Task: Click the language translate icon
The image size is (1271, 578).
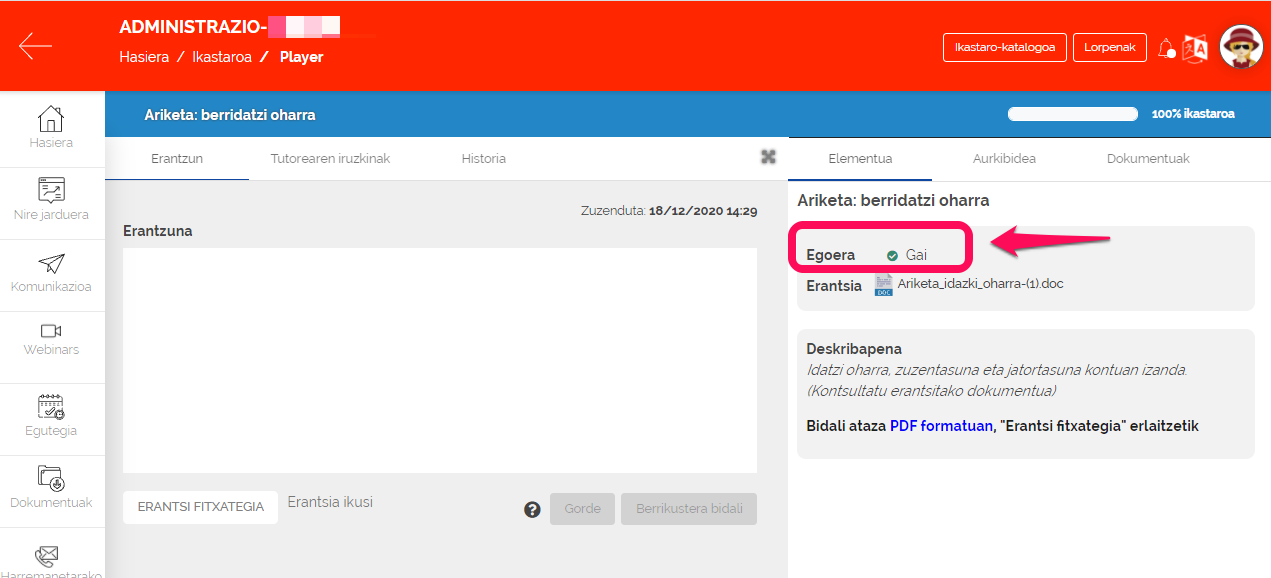Action: click(x=1195, y=48)
